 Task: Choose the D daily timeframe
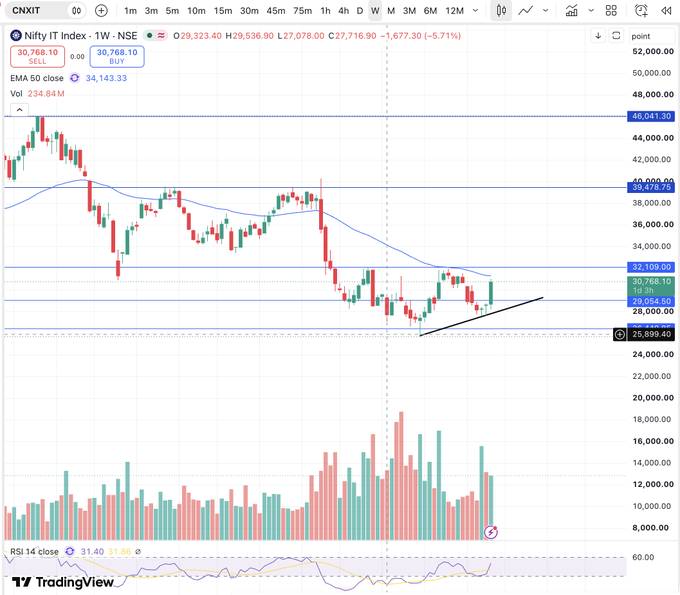(x=360, y=10)
